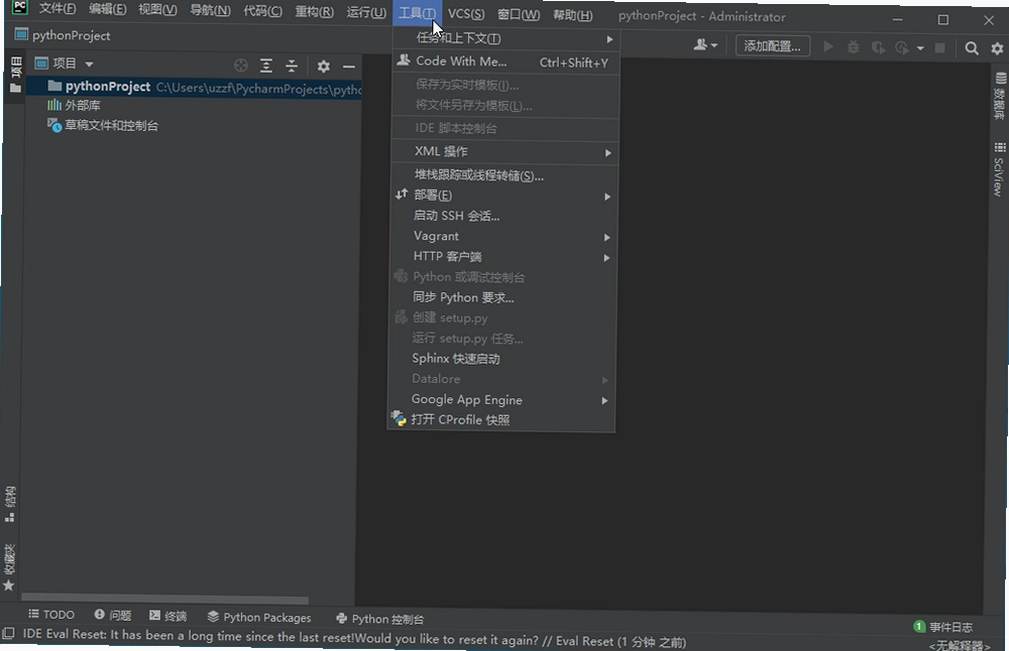
Task: Open the 问题 tool window tab
Action: click(x=113, y=615)
